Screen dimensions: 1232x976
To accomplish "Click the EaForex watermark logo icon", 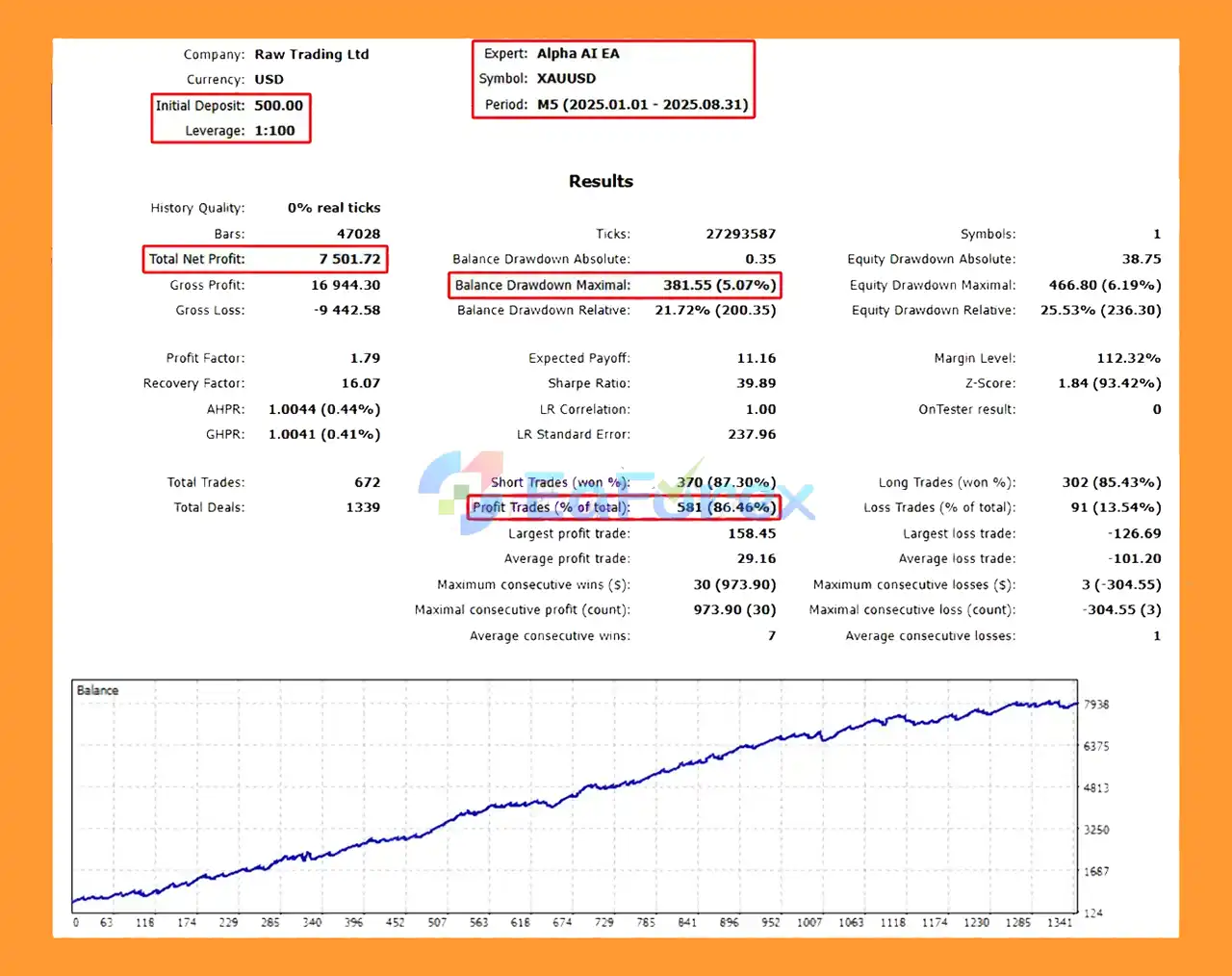I will coord(460,491).
